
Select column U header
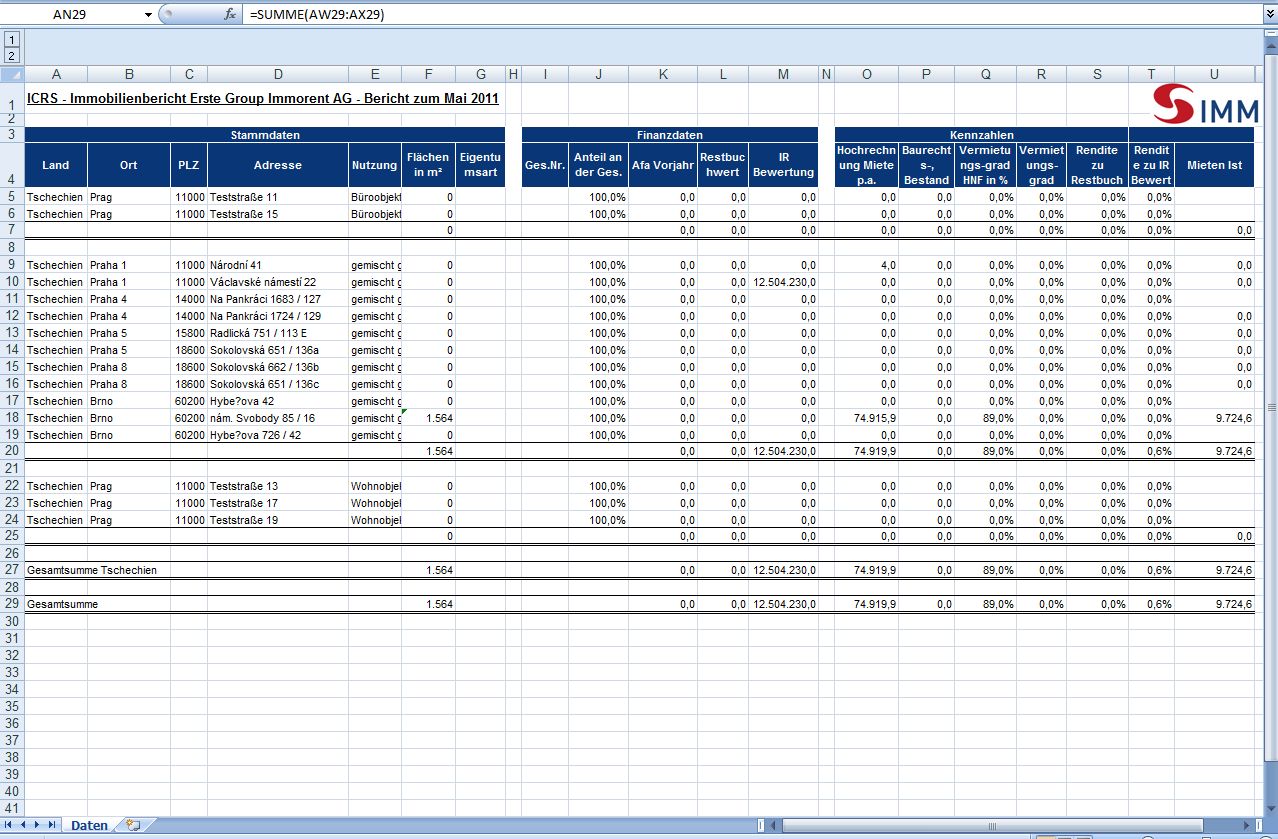(1214, 74)
